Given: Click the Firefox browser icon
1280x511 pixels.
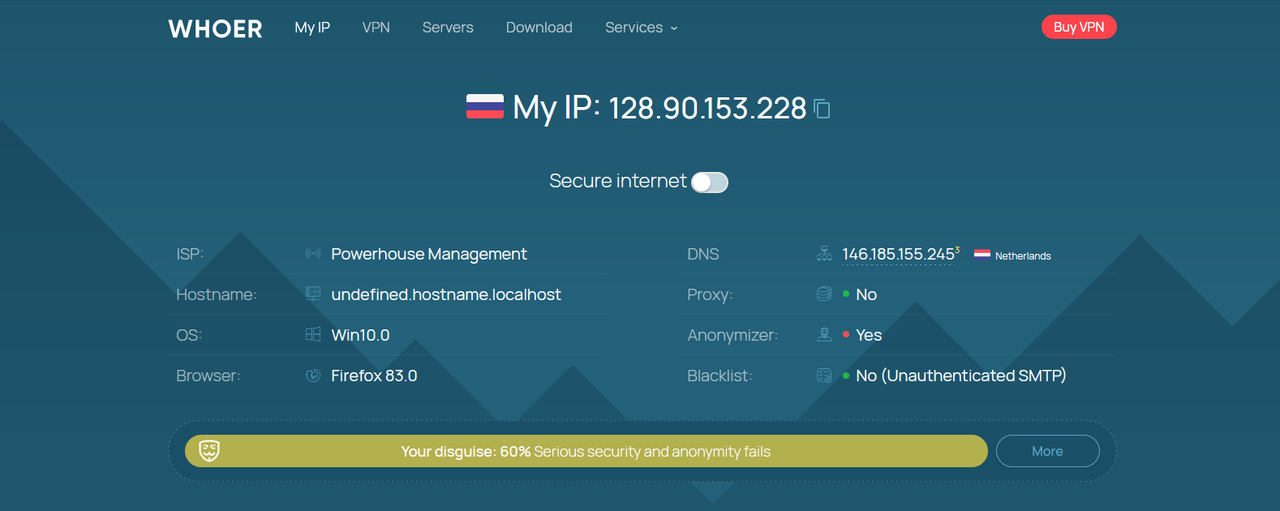Looking at the screenshot, I should point(313,376).
